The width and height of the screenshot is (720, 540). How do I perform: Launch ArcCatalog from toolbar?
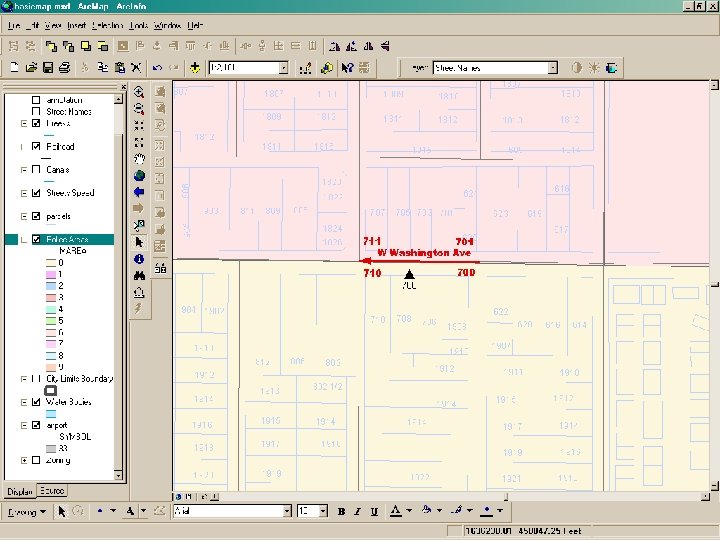[326, 68]
